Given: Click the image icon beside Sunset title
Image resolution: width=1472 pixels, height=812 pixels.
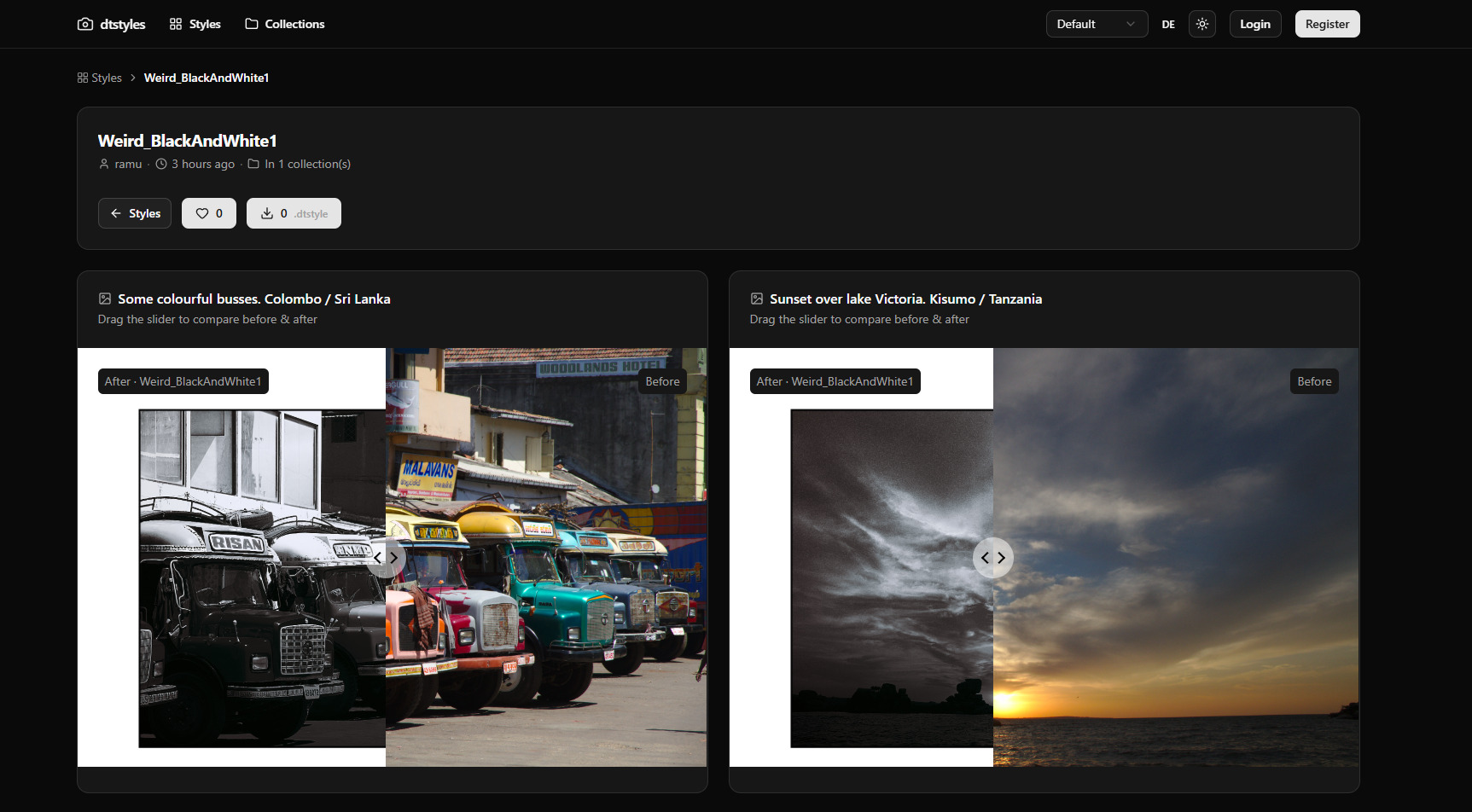Looking at the screenshot, I should coord(757,299).
